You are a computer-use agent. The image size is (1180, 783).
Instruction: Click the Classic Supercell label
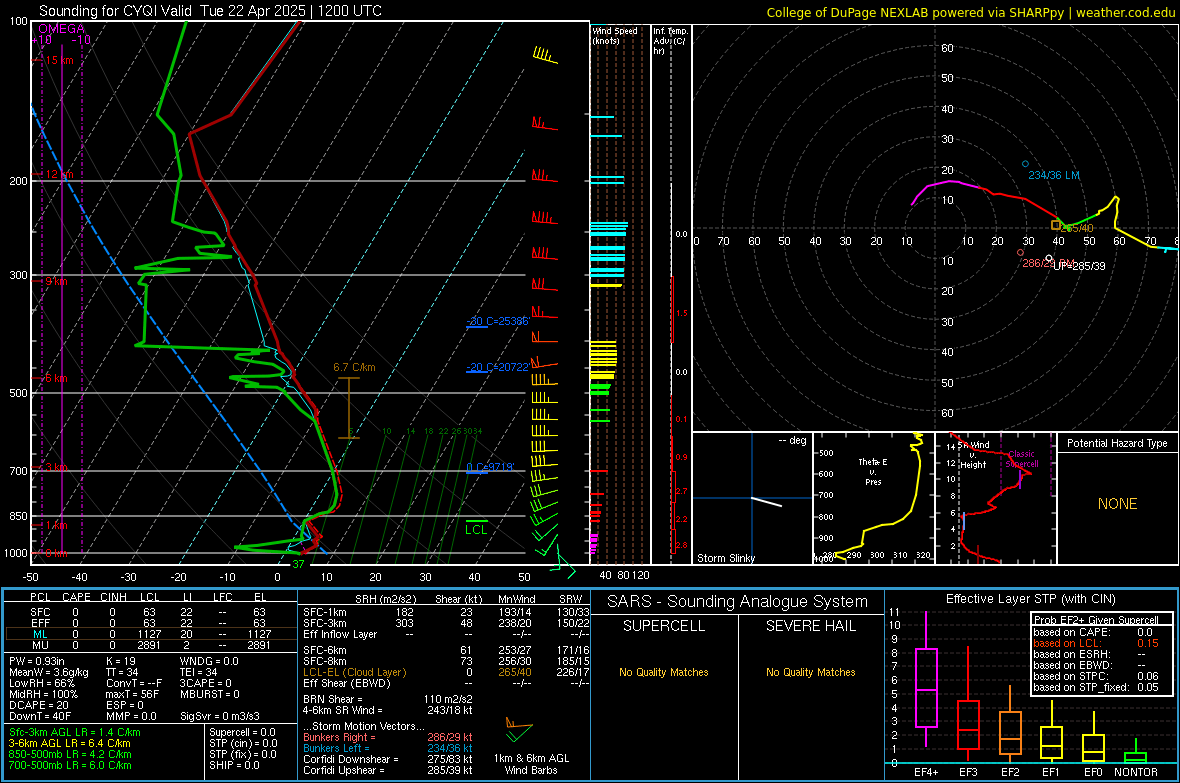(1022, 459)
